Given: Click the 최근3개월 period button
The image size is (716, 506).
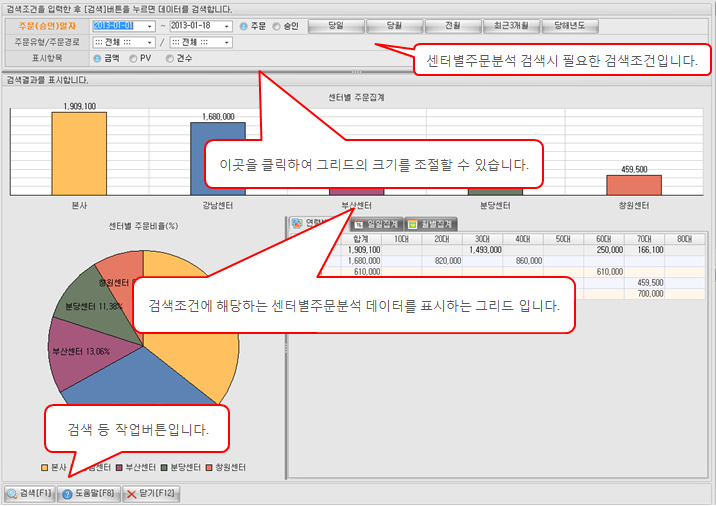Looking at the screenshot, I should pyautogui.click(x=511, y=26).
